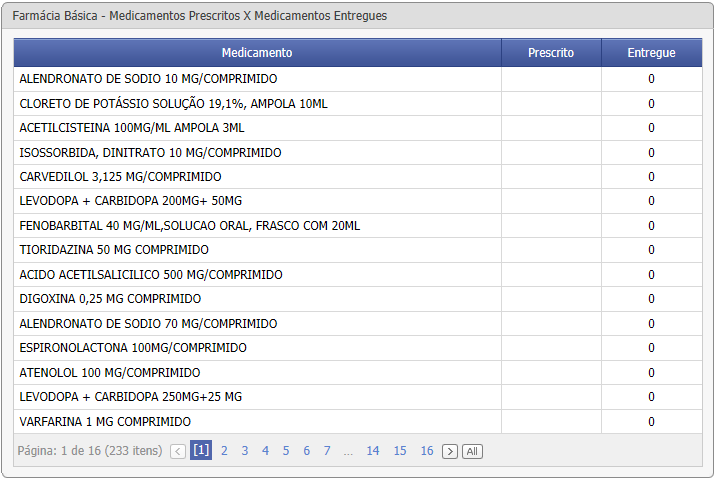Image resolution: width=716 pixels, height=480 pixels.
Task: Select LEVODOPA + CARBIDOPA 250MG+25 MG row
Action: 358,397
